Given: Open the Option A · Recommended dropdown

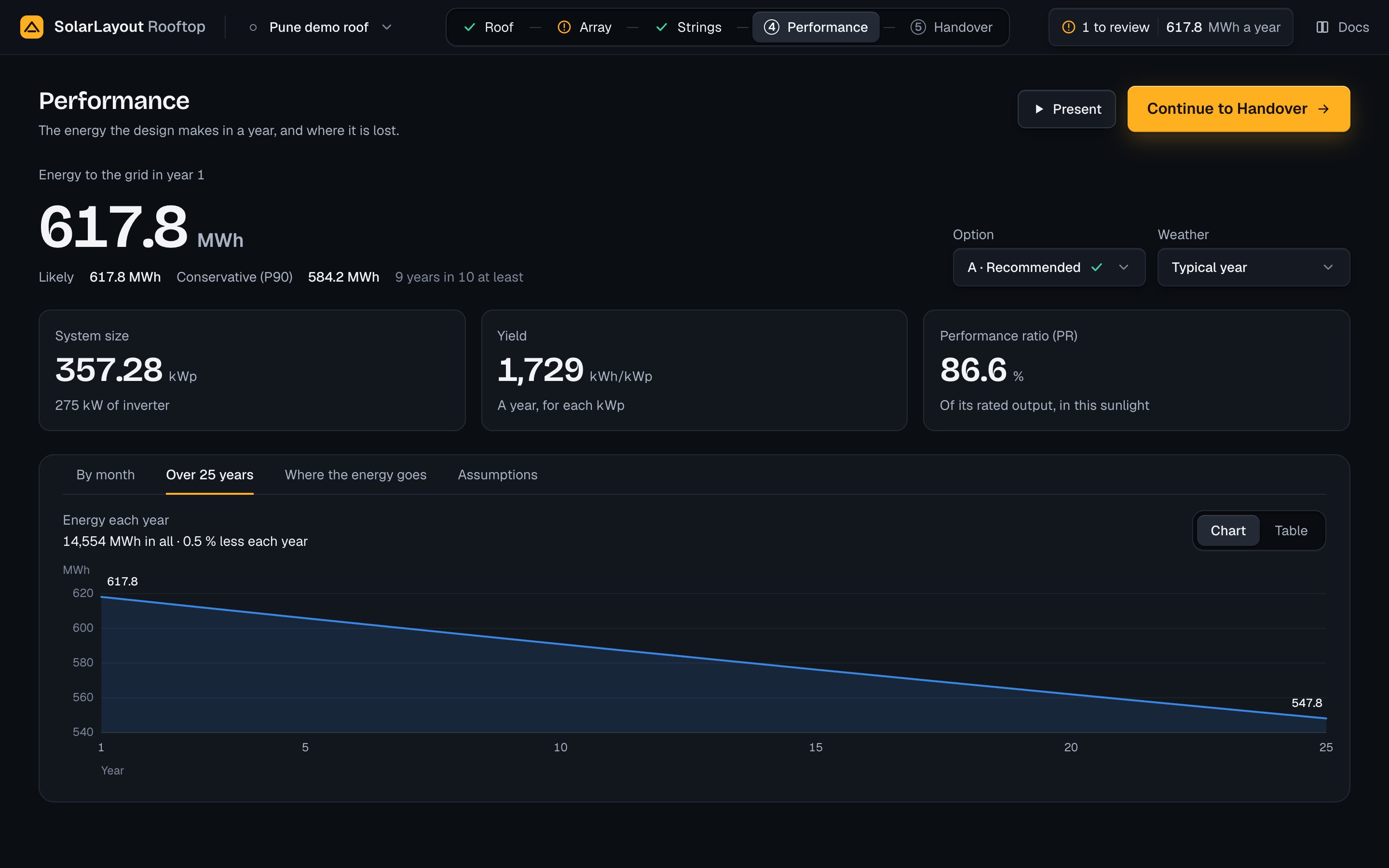Looking at the screenshot, I should click(1049, 268).
